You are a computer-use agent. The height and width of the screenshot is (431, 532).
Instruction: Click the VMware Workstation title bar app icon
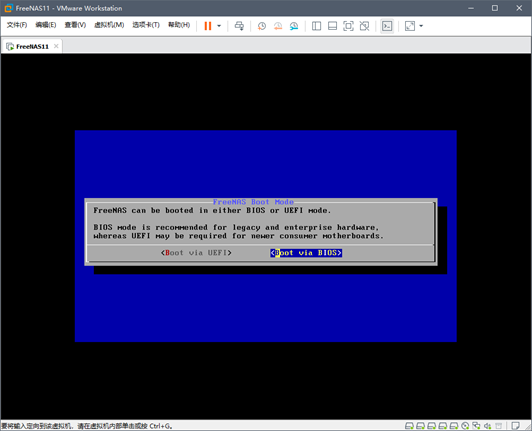(9, 8)
